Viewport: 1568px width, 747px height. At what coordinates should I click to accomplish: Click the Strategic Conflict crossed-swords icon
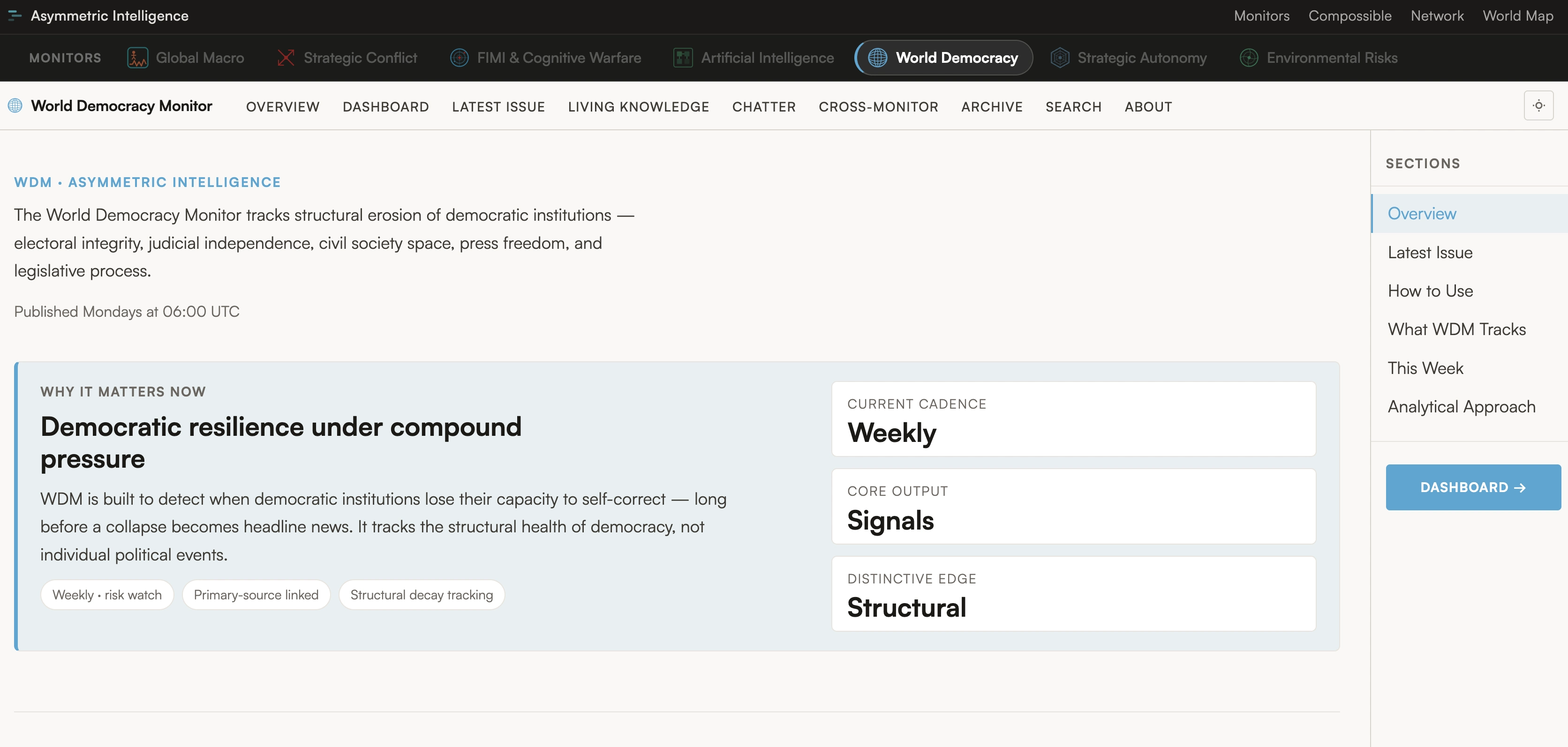pos(286,58)
